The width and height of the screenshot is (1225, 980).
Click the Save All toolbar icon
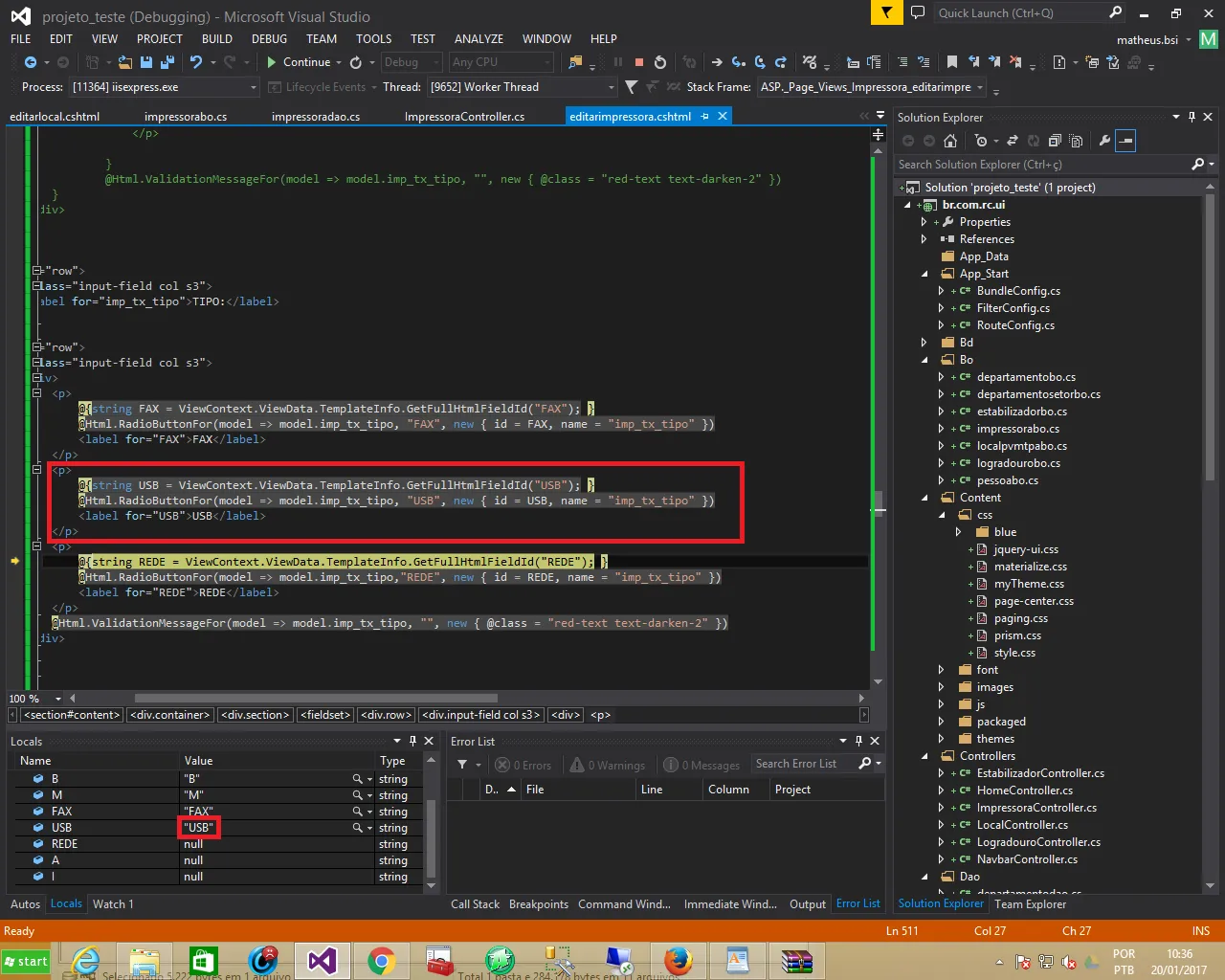167,62
